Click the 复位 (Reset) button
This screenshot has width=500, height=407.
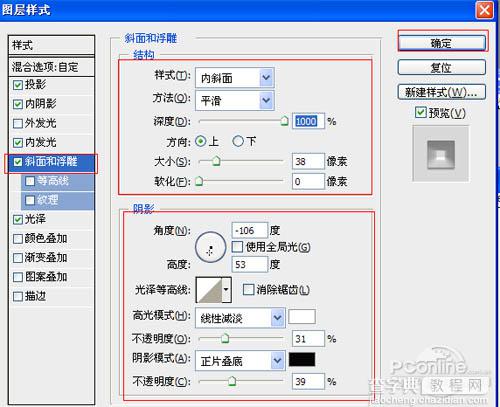[442, 67]
